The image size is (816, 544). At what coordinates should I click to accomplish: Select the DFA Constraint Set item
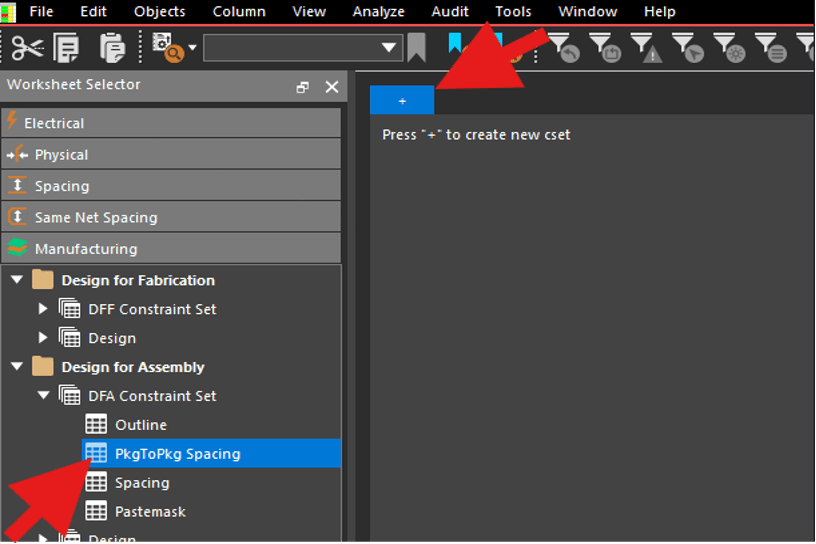[152, 396]
